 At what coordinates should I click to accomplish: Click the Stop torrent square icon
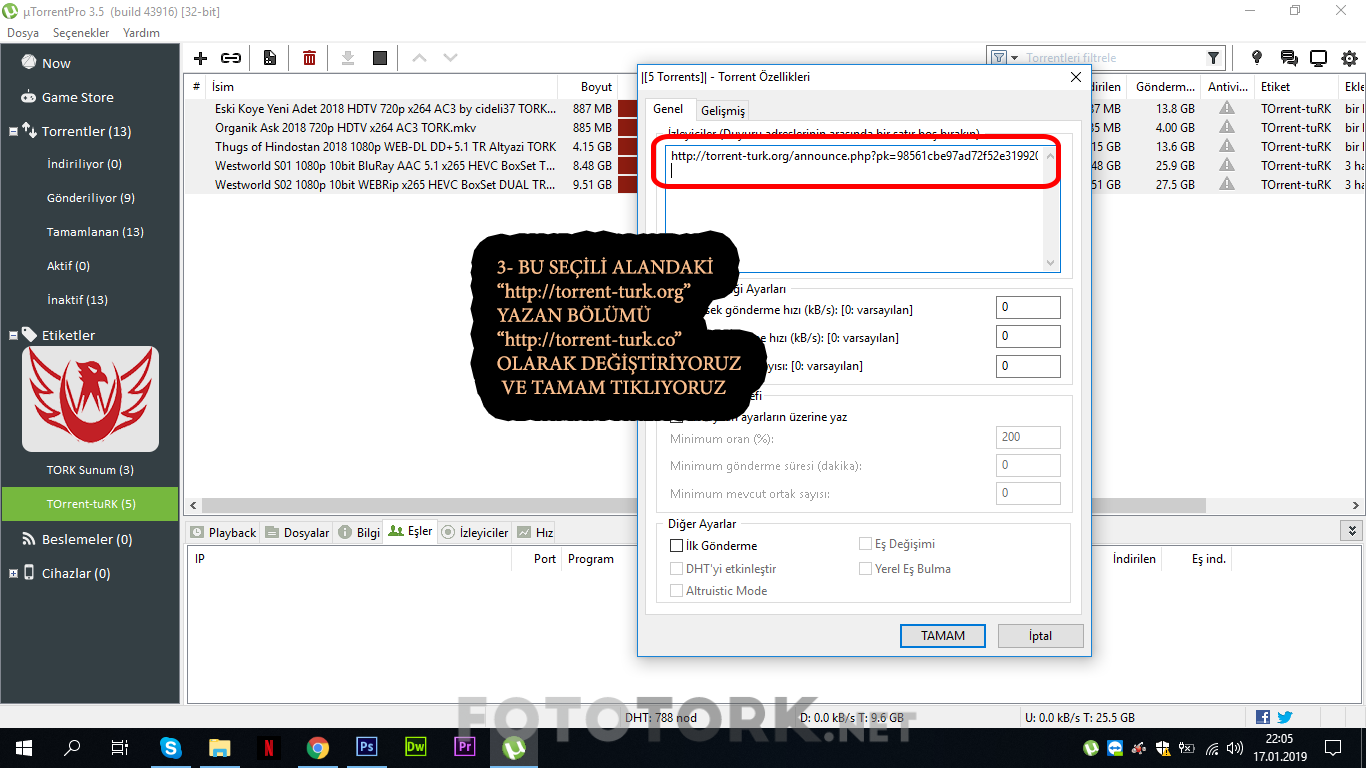[380, 58]
